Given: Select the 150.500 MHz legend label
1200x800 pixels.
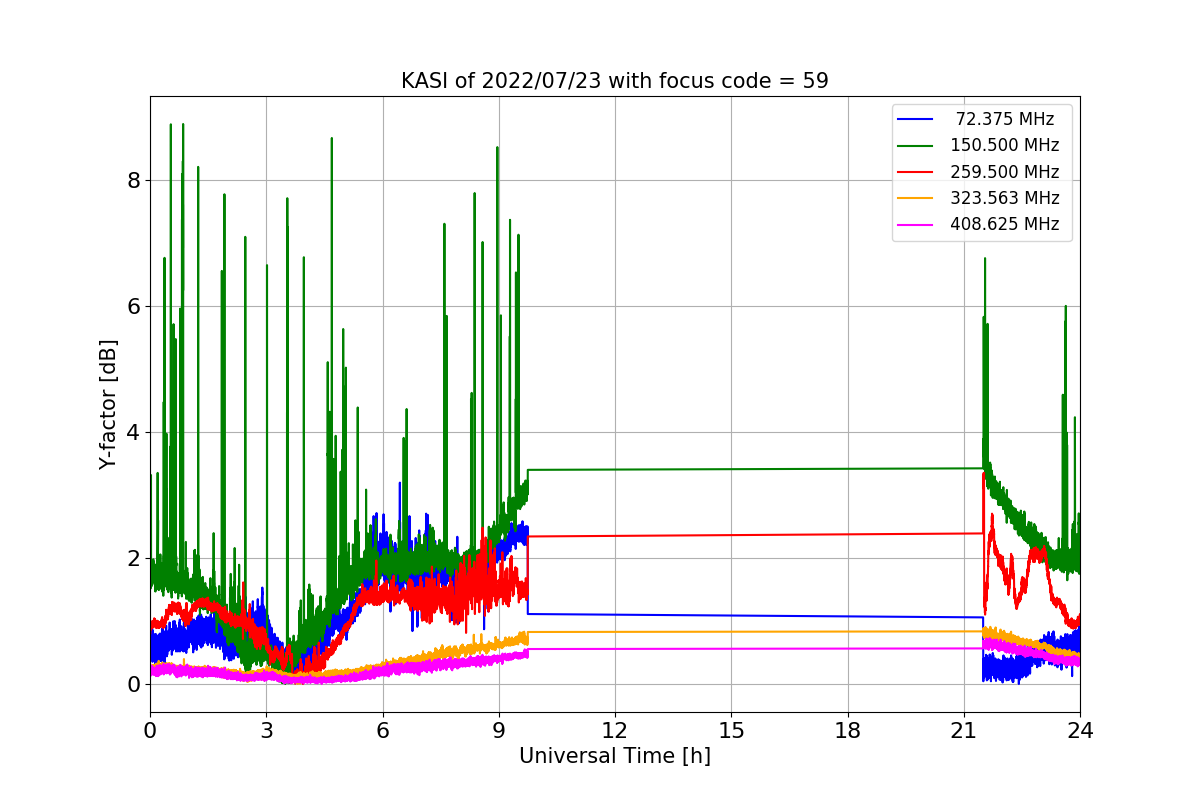Looking at the screenshot, I should 1005,145.
